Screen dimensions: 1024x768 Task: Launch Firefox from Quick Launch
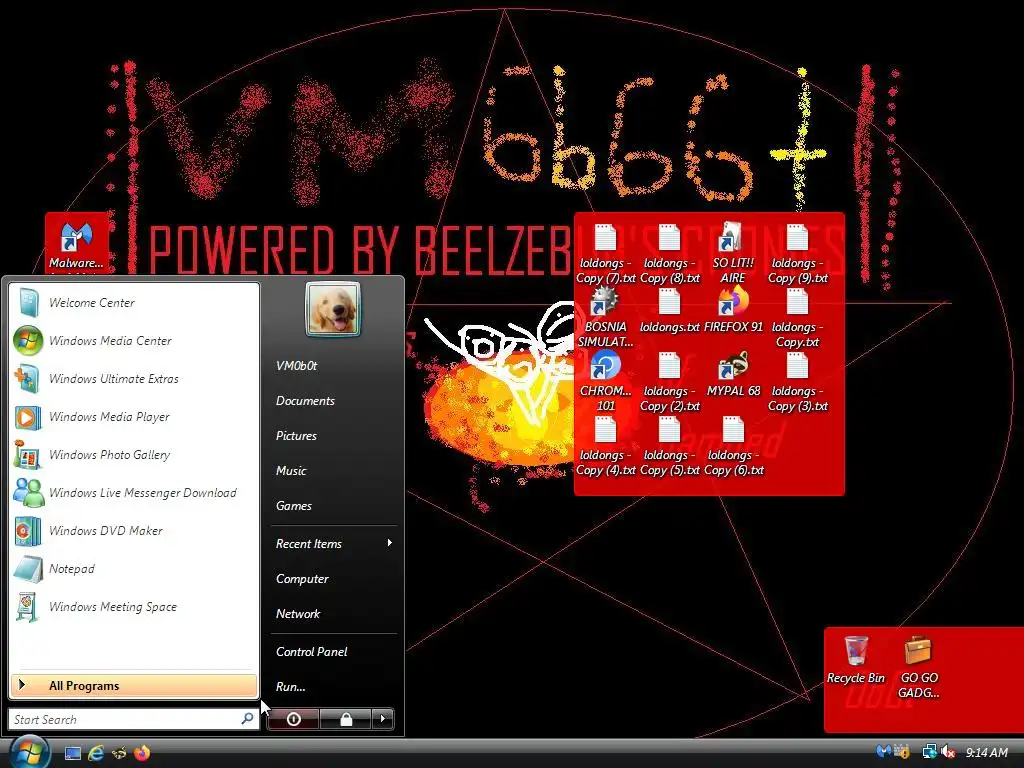click(142, 753)
